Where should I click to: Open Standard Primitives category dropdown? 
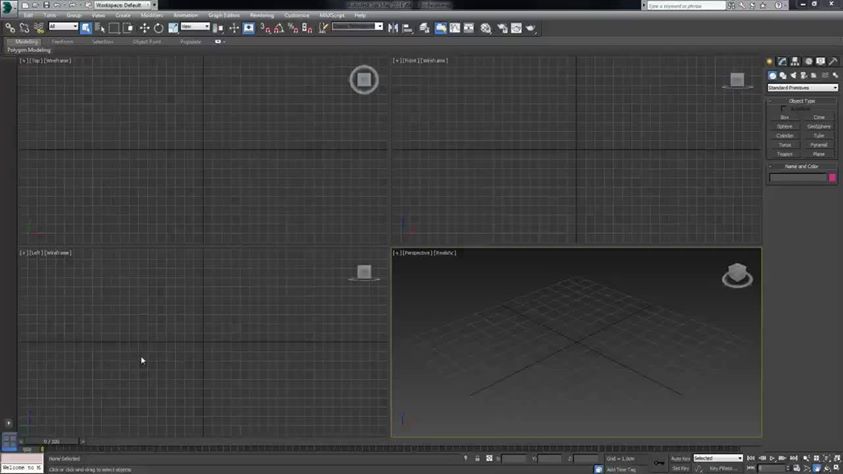tap(802, 88)
